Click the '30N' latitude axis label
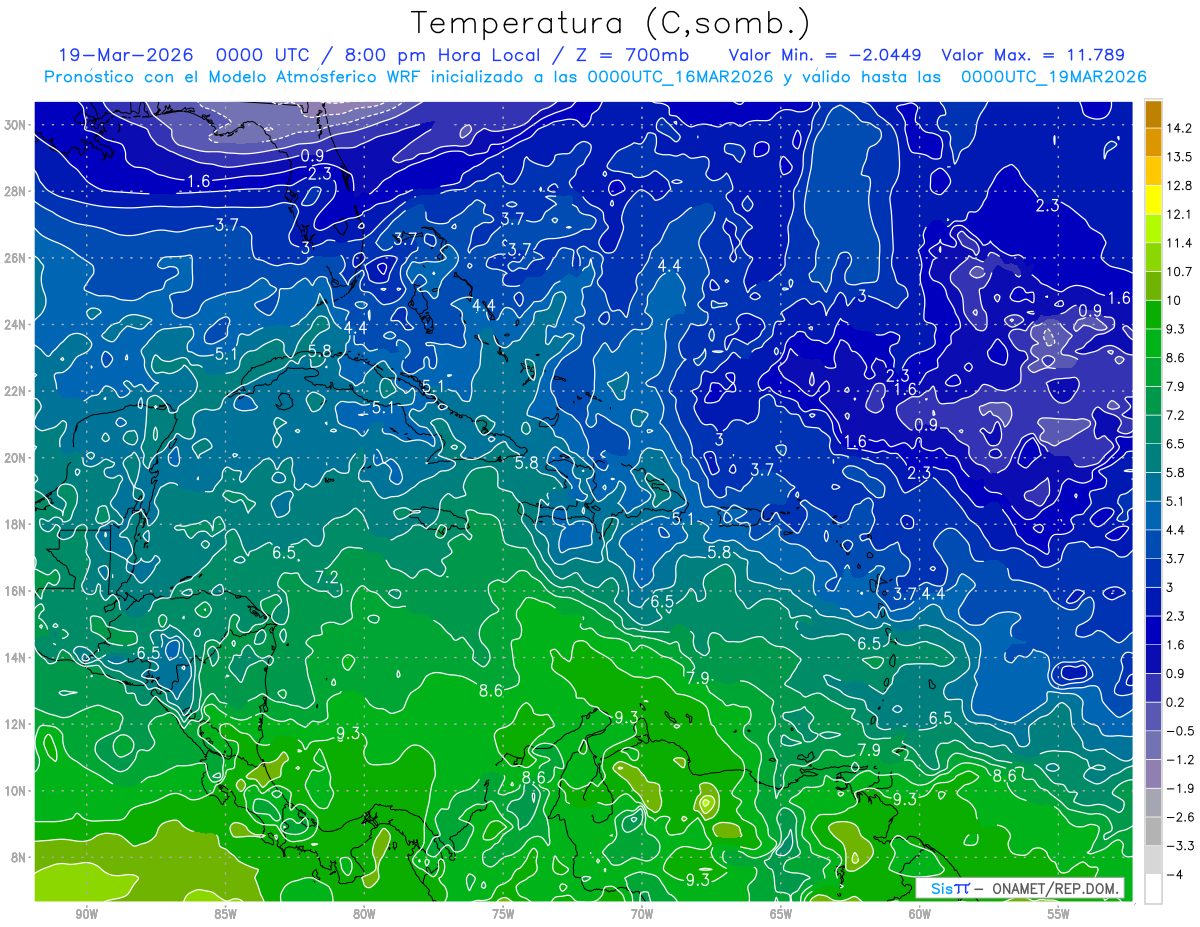This screenshot has height=927, width=1200. point(15,125)
